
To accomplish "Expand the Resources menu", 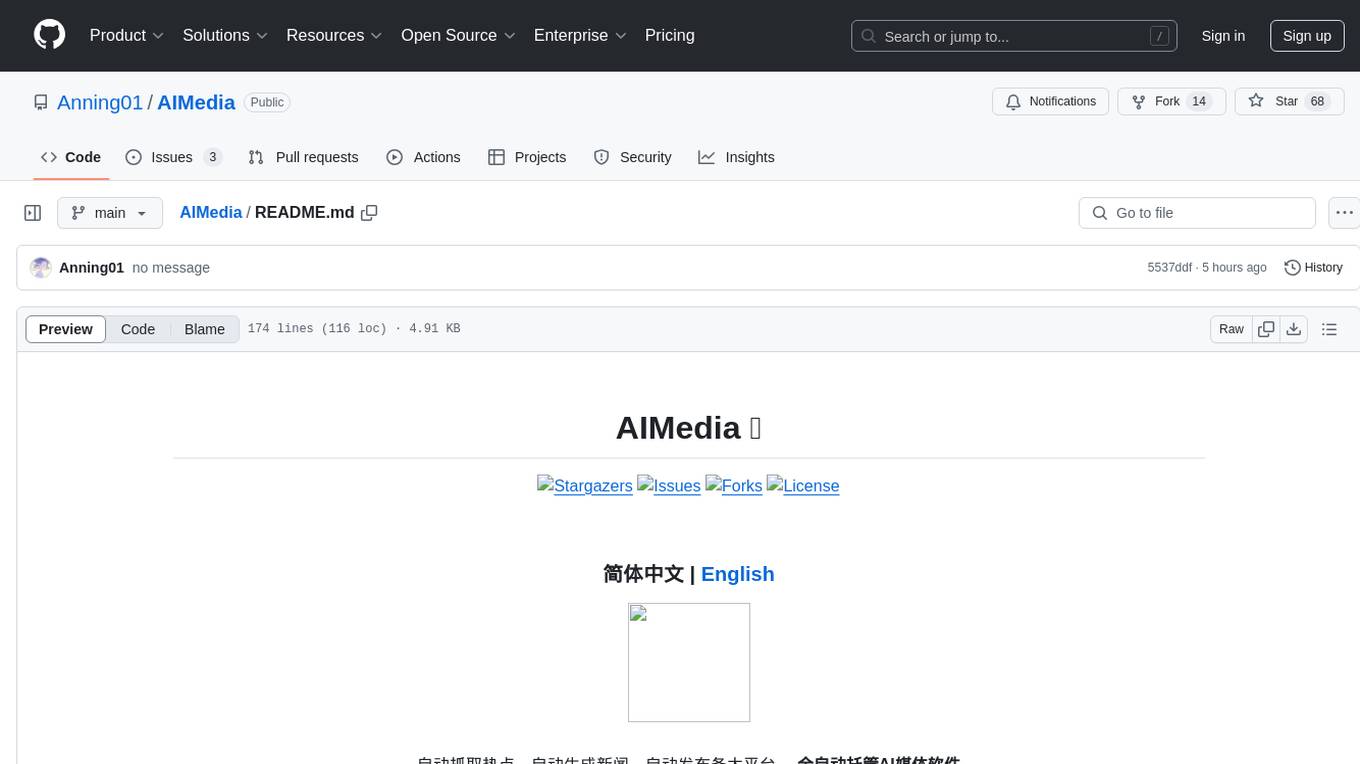I will click(x=334, y=35).
